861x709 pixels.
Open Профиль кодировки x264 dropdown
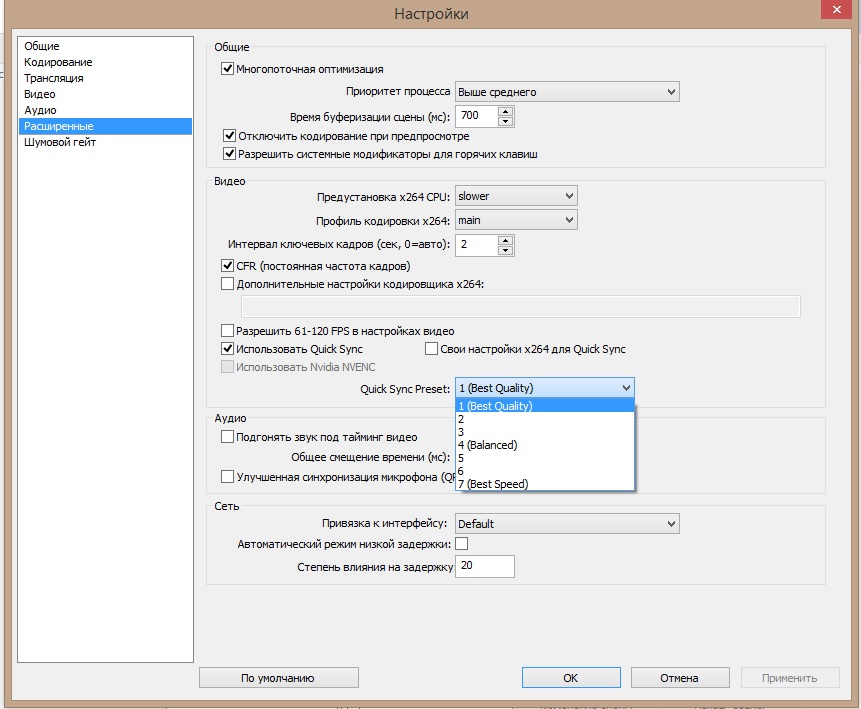pos(516,220)
